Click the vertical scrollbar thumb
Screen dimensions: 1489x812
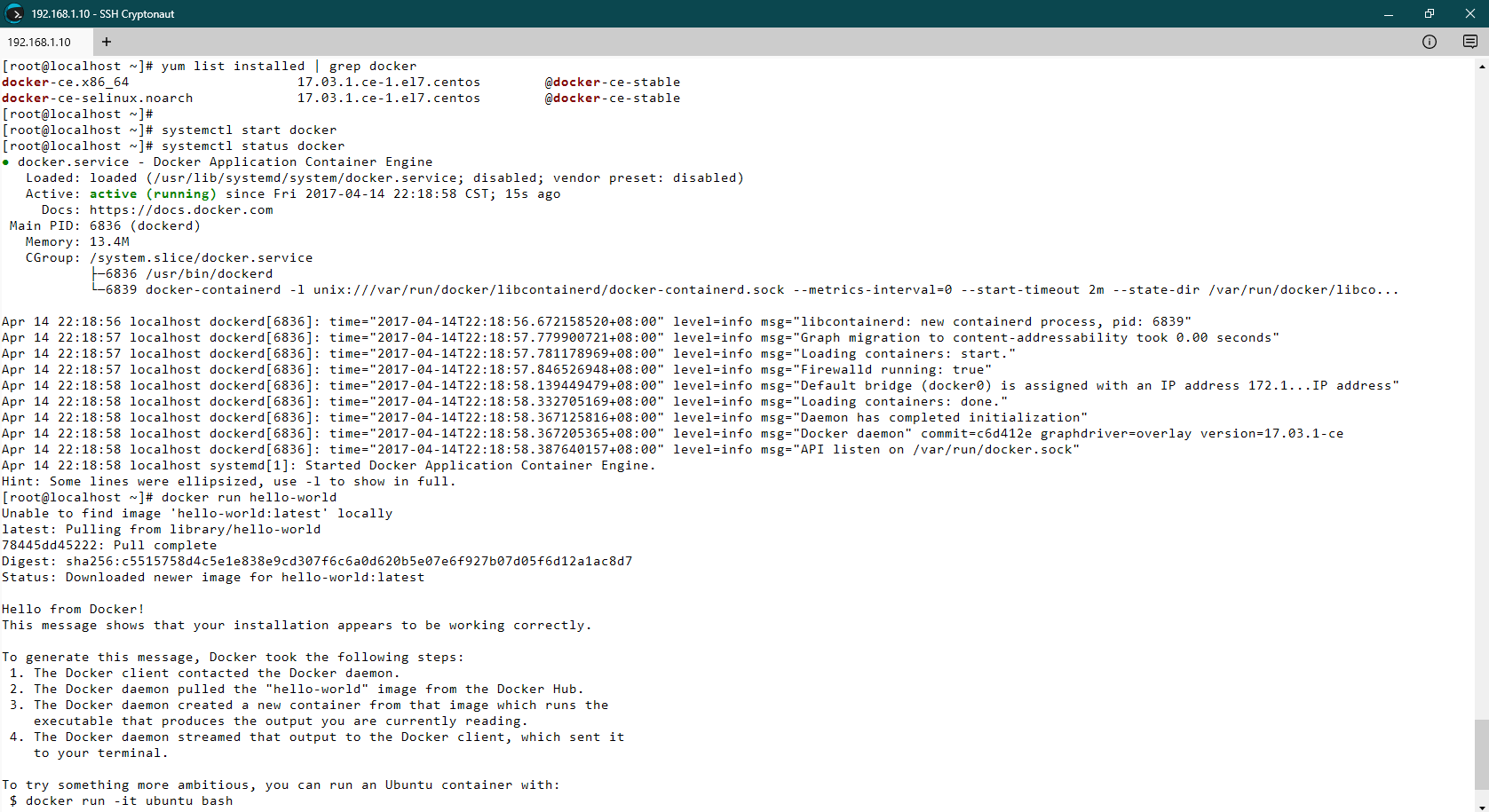click(x=1482, y=754)
